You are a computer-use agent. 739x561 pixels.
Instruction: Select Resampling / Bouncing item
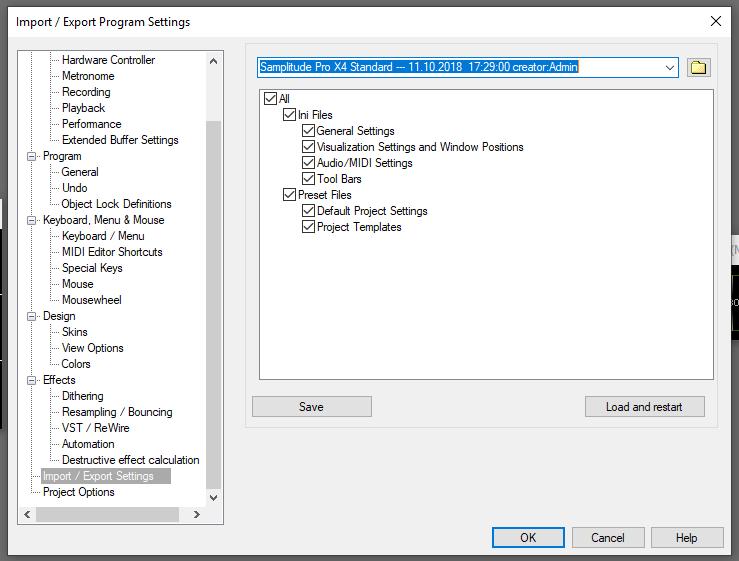117,412
